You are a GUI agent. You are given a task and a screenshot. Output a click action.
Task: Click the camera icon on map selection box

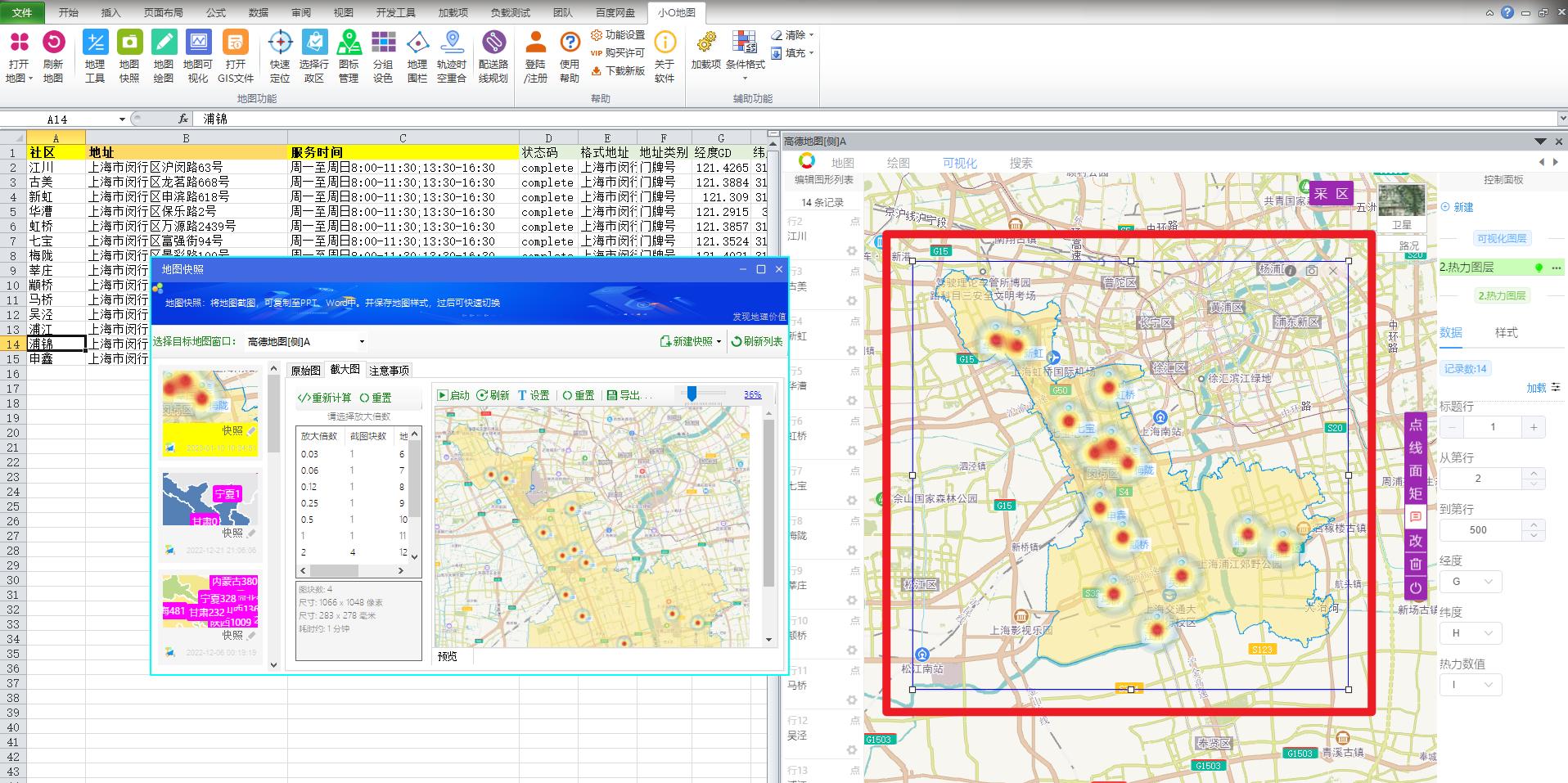click(x=1312, y=270)
